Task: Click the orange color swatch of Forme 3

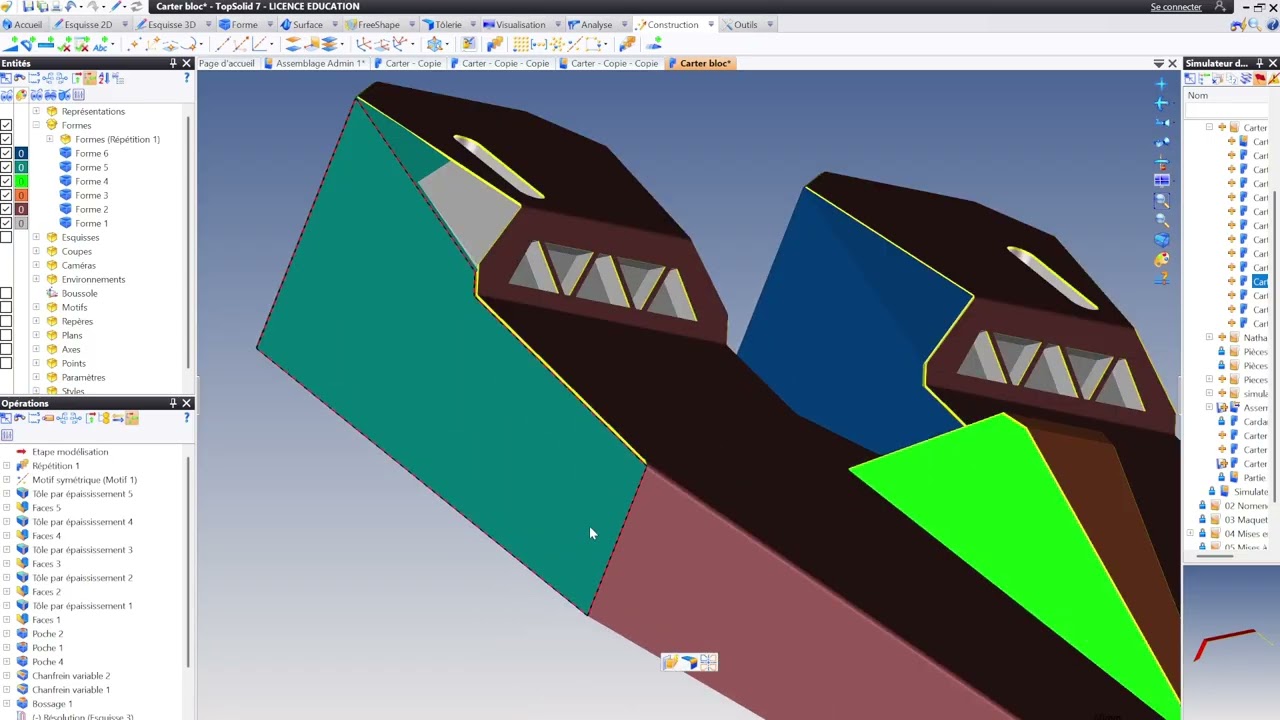Action: pyautogui.click(x=20, y=195)
